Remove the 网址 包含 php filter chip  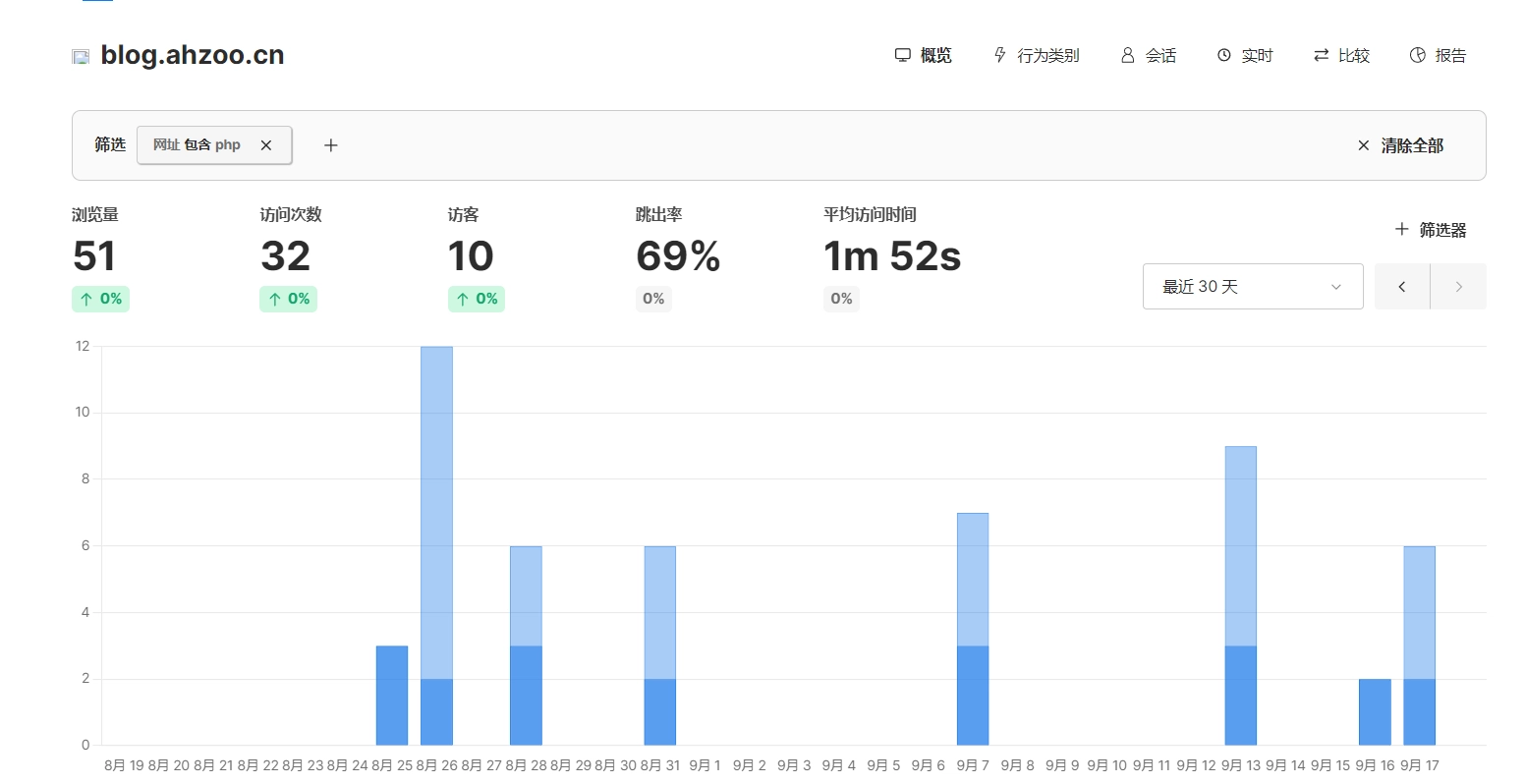(265, 145)
